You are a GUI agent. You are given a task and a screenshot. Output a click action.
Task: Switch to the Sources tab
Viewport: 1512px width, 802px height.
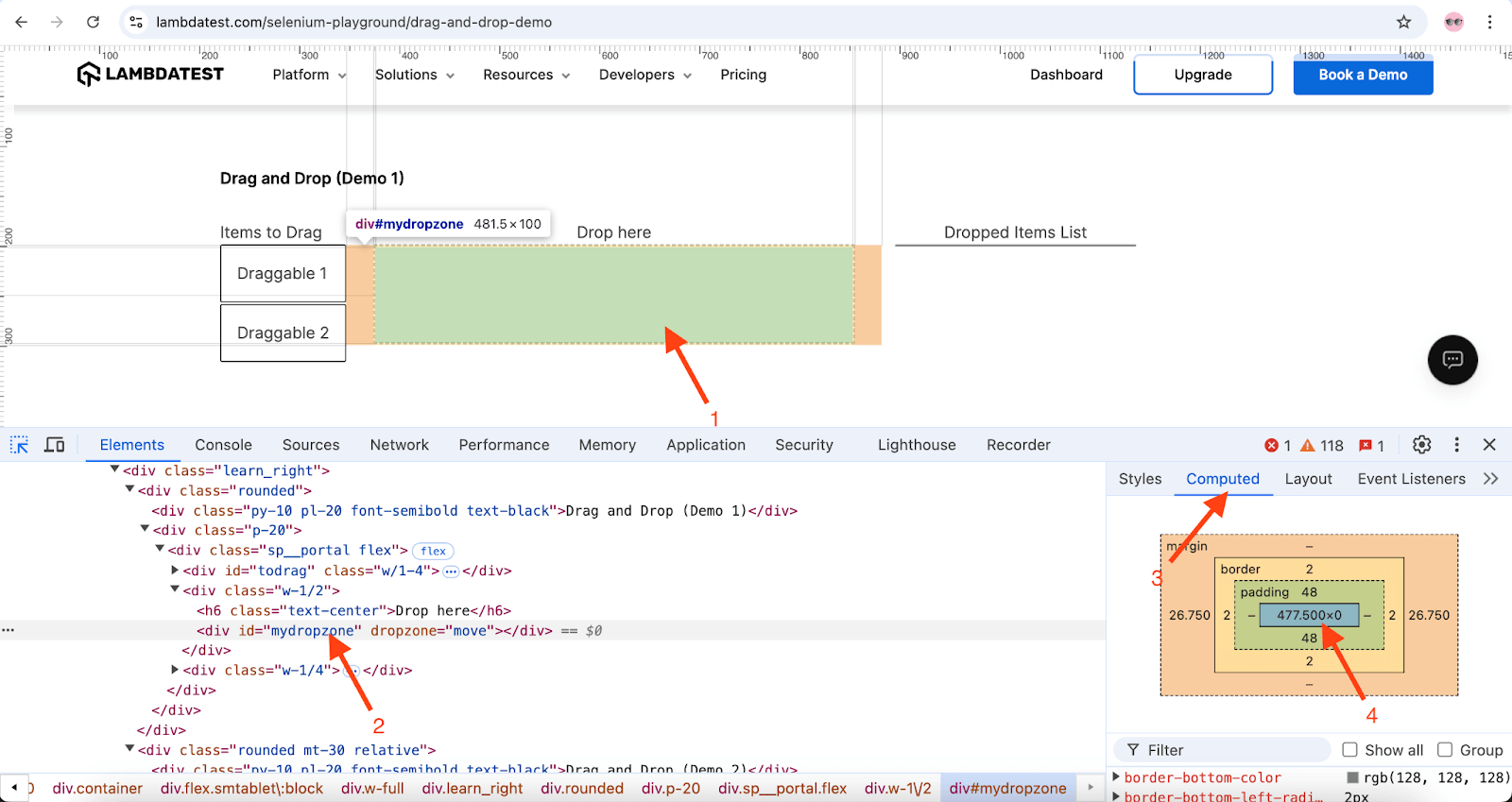point(311,445)
